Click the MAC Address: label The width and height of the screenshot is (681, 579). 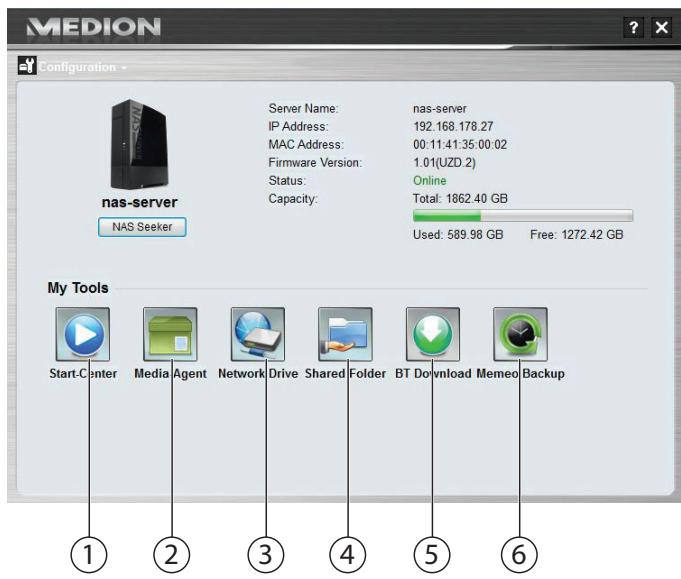pyautogui.click(x=306, y=145)
